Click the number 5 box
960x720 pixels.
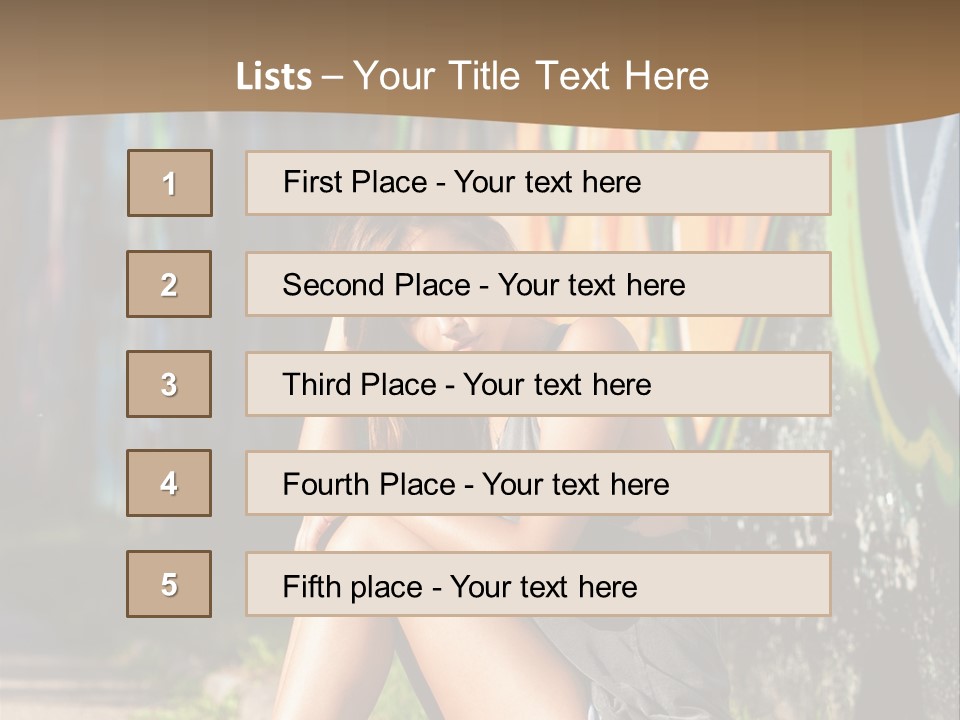(169, 584)
